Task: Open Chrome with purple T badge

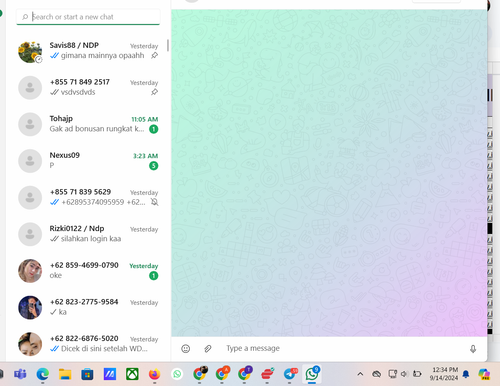Action: pyautogui.click(x=245, y=373)
